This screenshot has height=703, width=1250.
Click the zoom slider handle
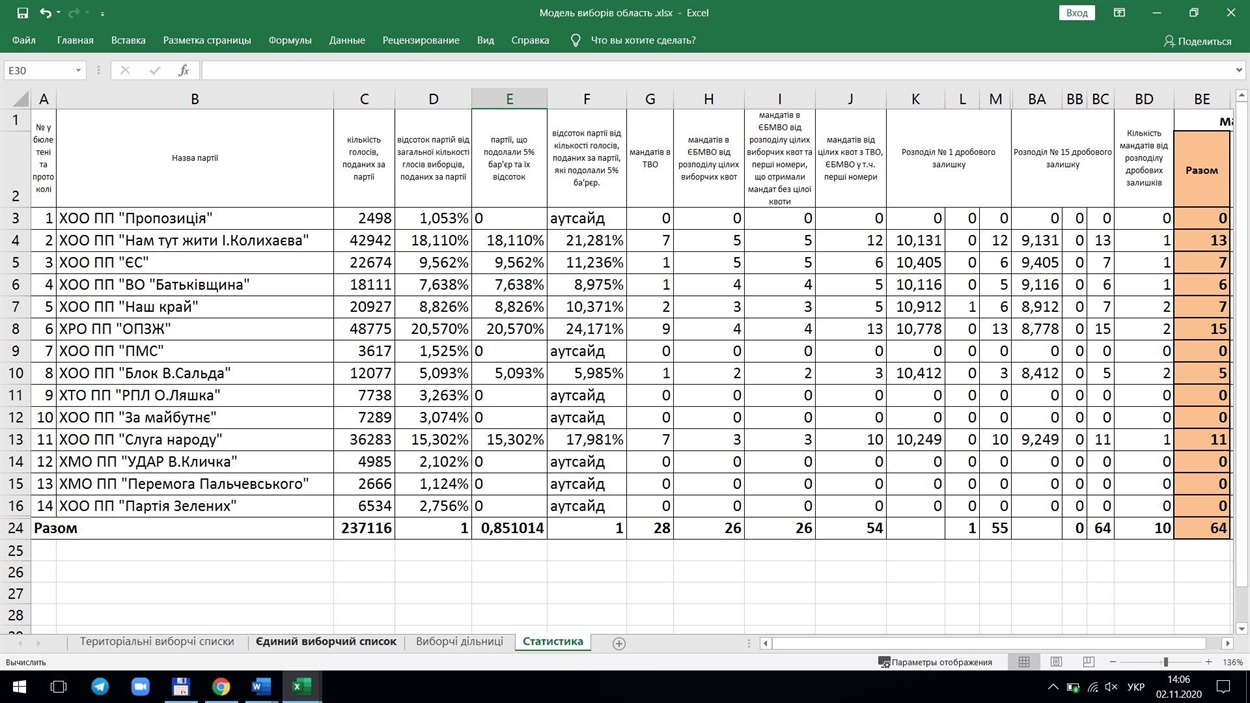pos(1165,662)
